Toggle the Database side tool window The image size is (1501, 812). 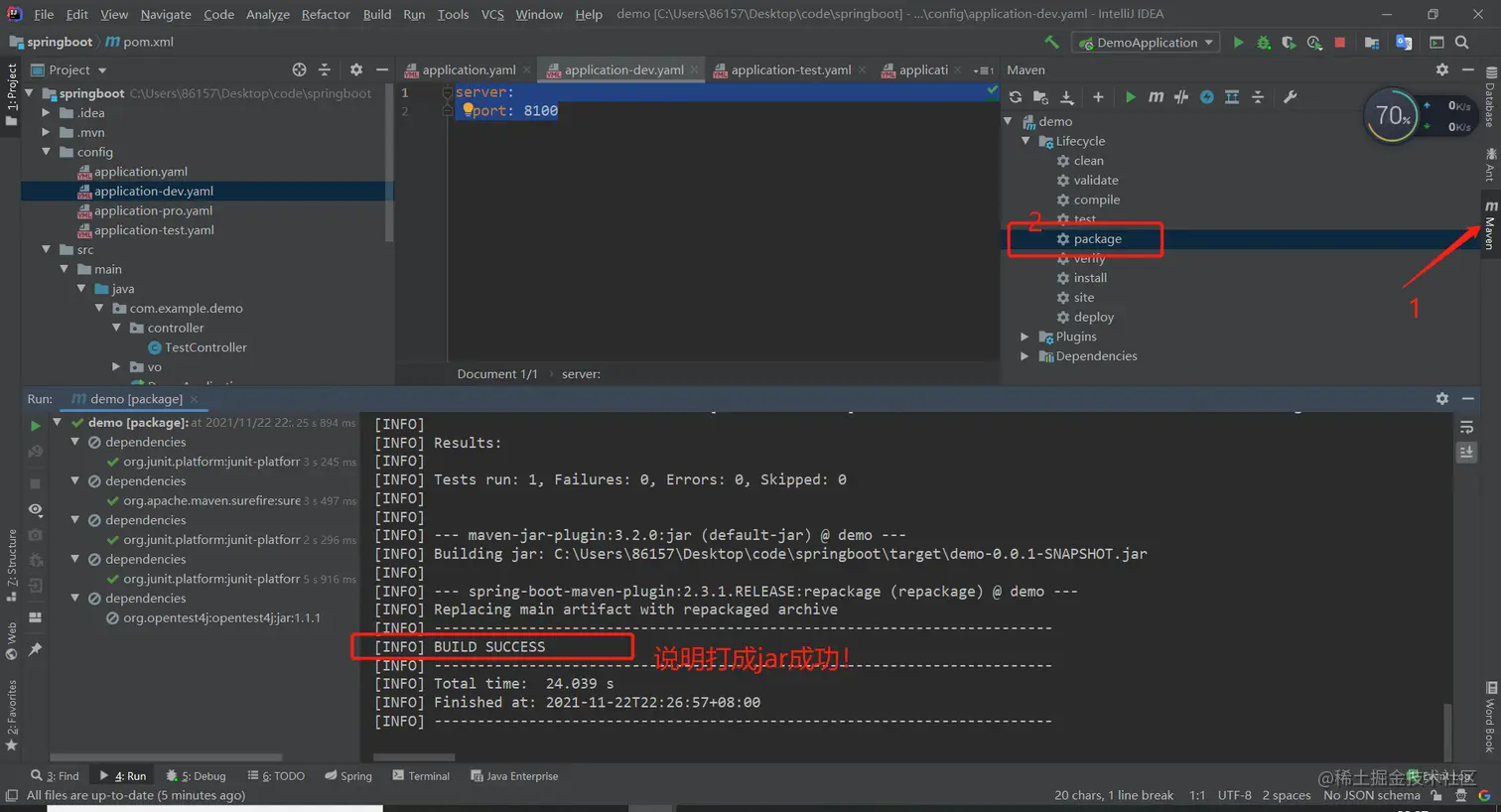1490,97
